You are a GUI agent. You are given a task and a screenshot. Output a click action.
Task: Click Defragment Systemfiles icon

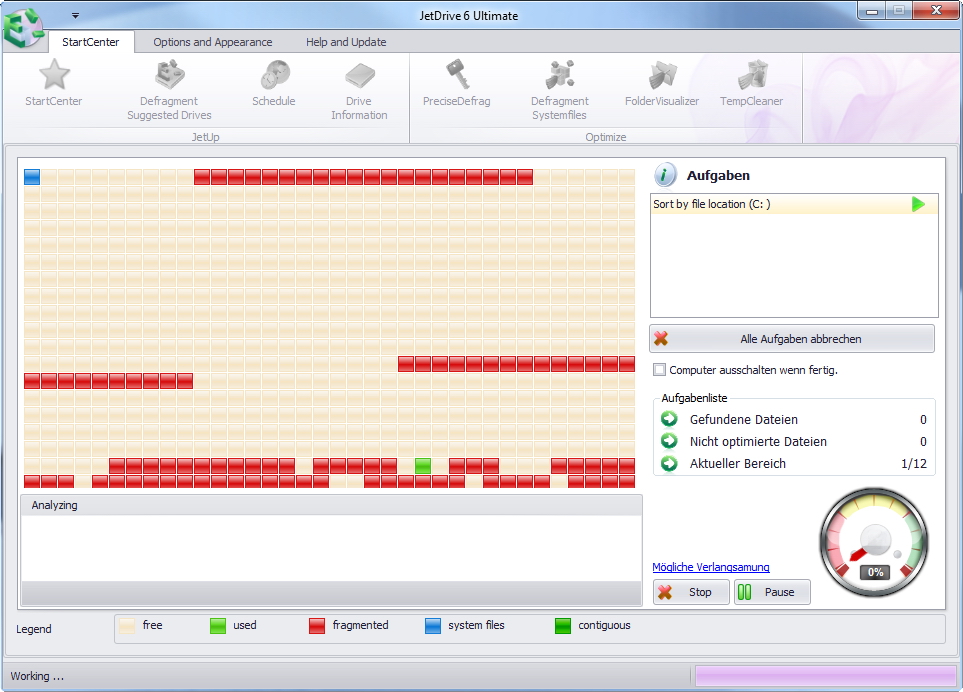[559, 76]
